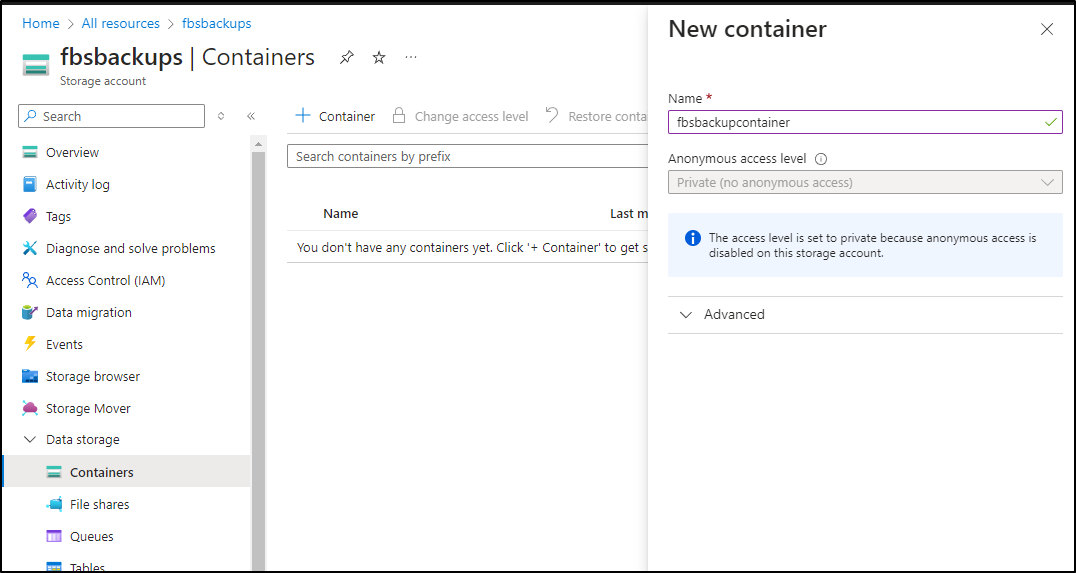Screen dimensions: 1076x573
Task: Open Storage browser from sidebar
Action: (93, 376)
